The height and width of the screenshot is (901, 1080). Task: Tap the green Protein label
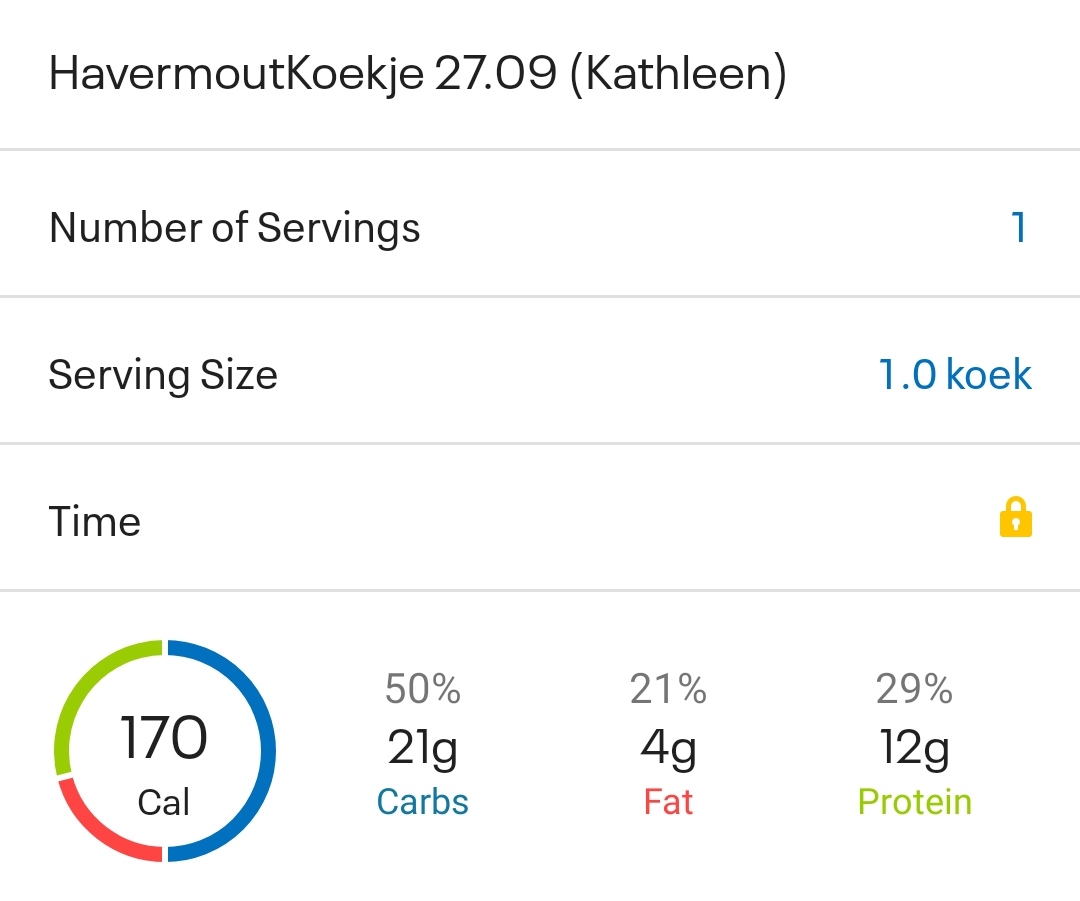[914, 802]
